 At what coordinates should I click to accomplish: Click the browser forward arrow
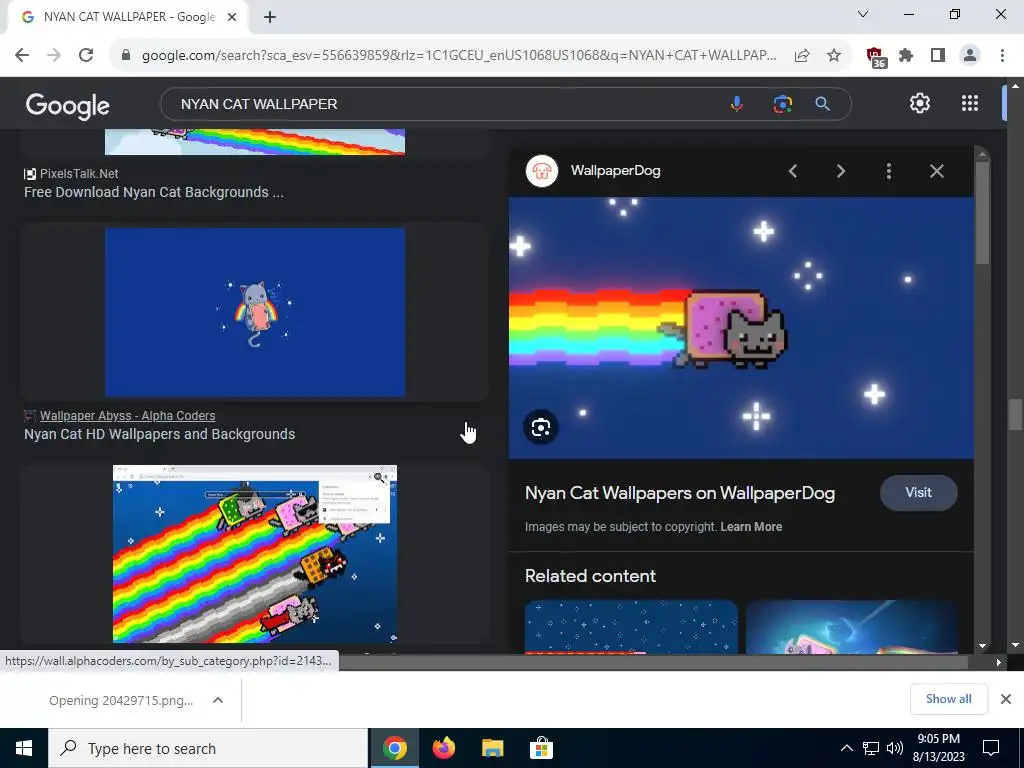coord(54,55)
